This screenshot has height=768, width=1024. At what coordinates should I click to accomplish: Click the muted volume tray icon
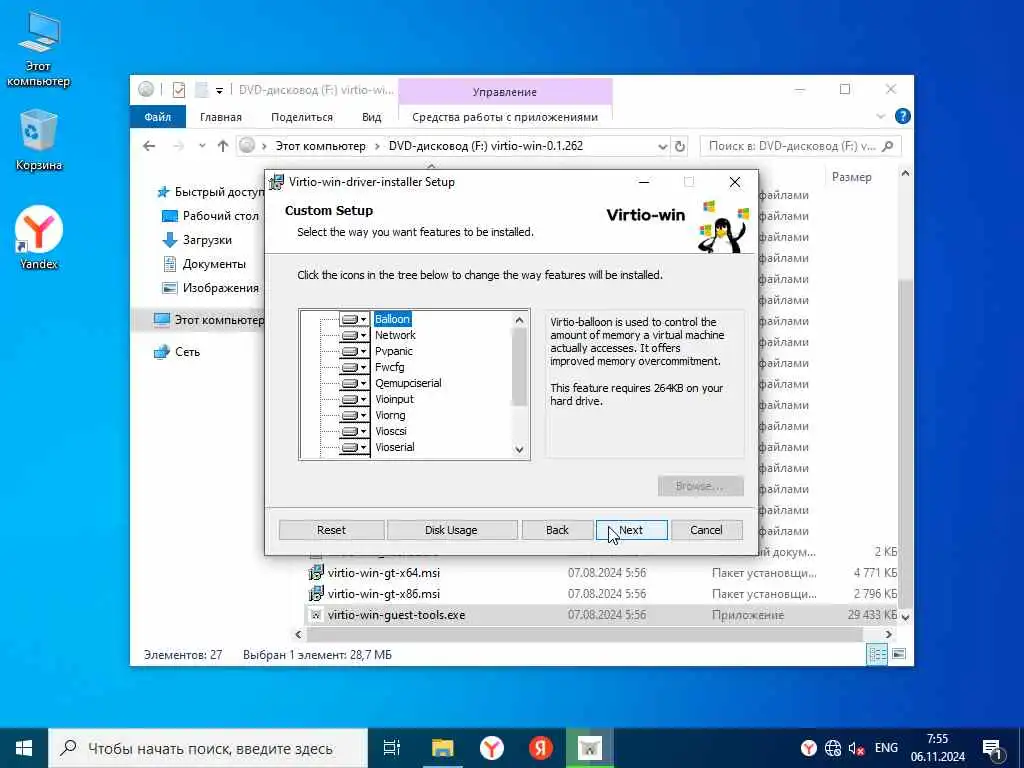[856, 748]
